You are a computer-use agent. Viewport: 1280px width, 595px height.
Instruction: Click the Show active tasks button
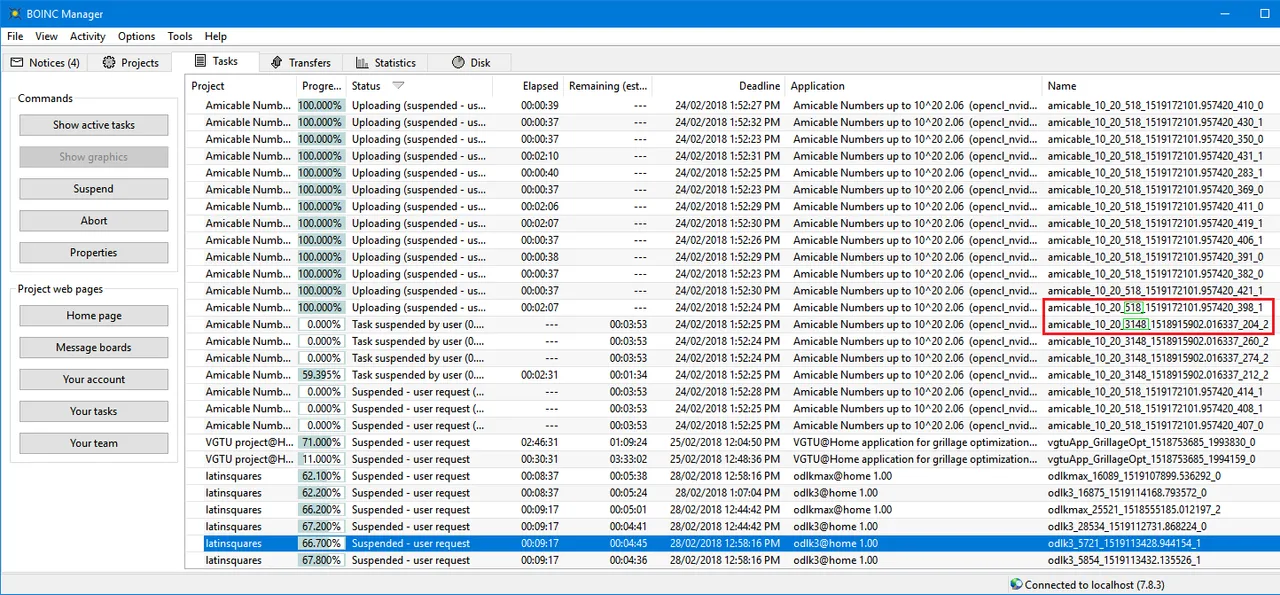(x=94, y=125)
